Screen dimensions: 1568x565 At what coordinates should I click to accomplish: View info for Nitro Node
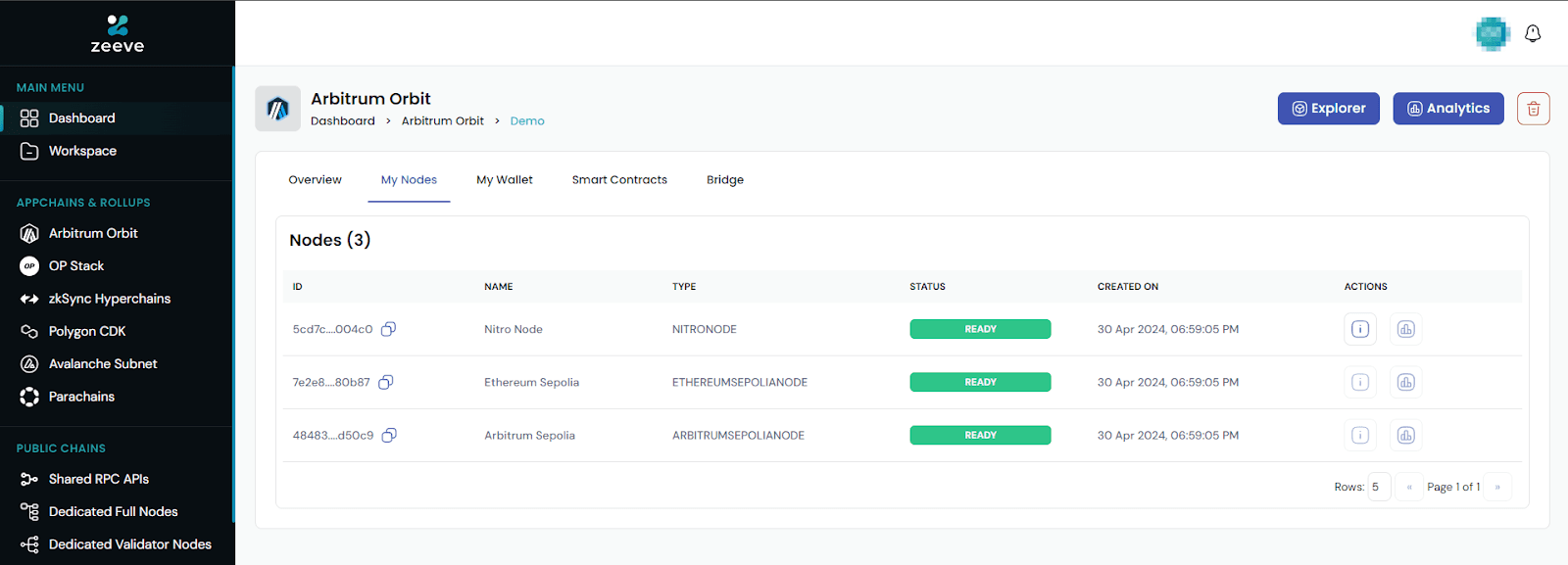click(1360, 329)
